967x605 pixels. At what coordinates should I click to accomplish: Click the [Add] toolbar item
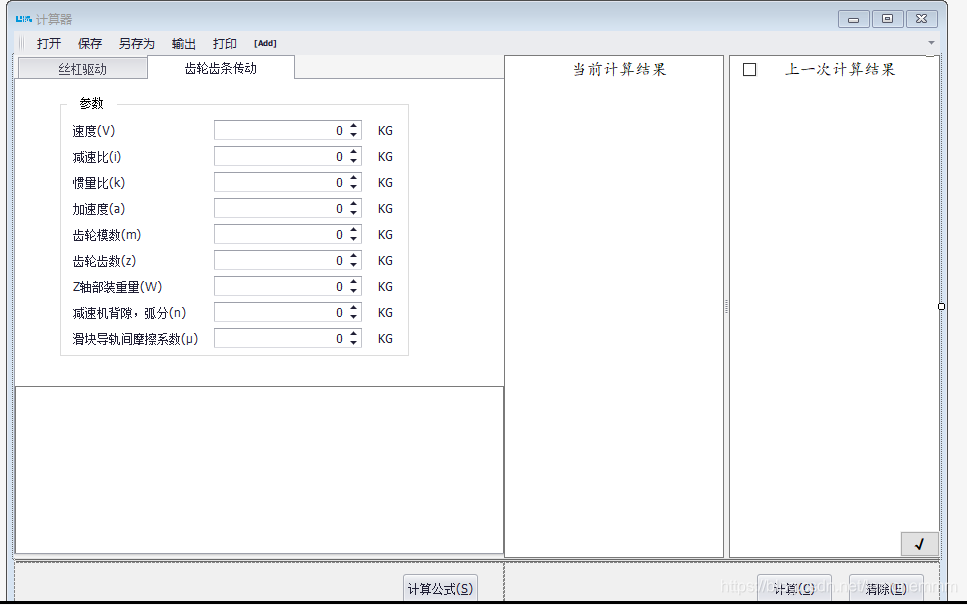(265, 43)
